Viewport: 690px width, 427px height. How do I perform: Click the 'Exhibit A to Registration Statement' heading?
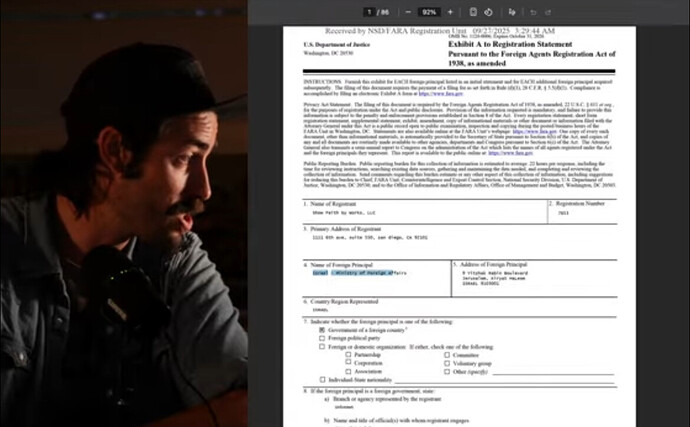tap(510, 44)
